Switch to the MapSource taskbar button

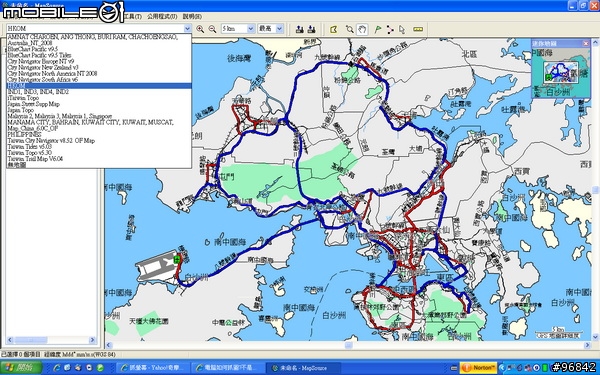303,368
